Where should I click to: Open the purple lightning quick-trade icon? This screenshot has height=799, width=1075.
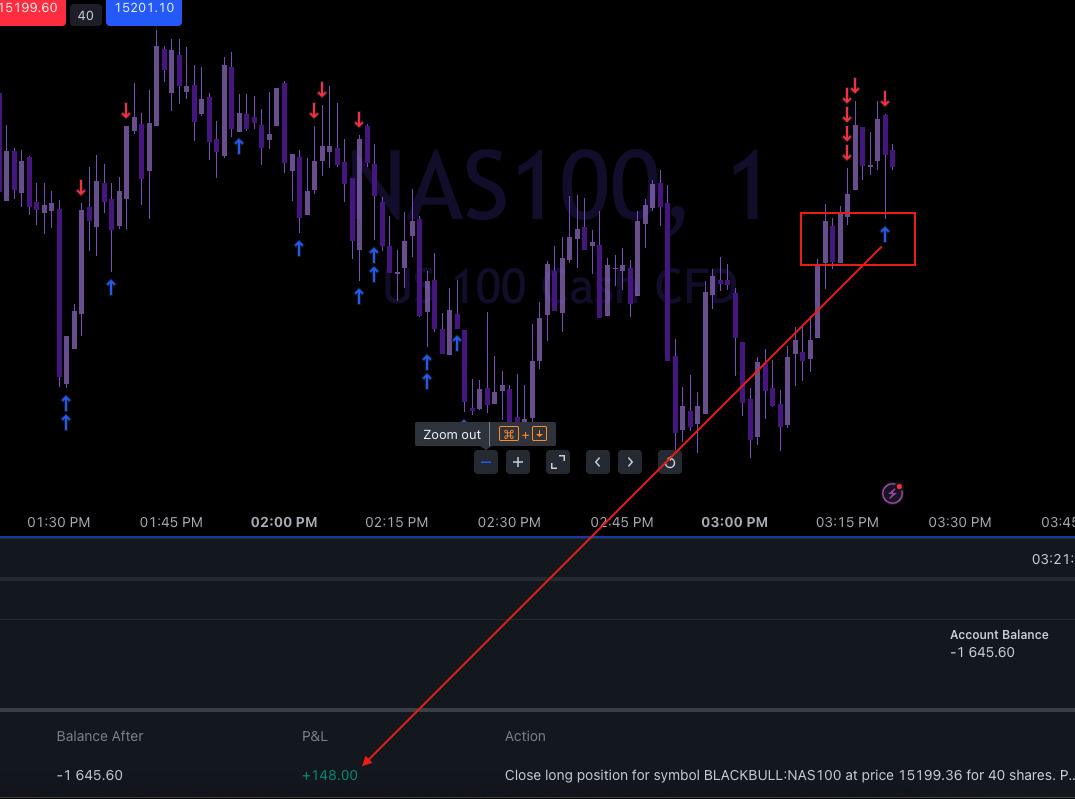coord(890,492)
